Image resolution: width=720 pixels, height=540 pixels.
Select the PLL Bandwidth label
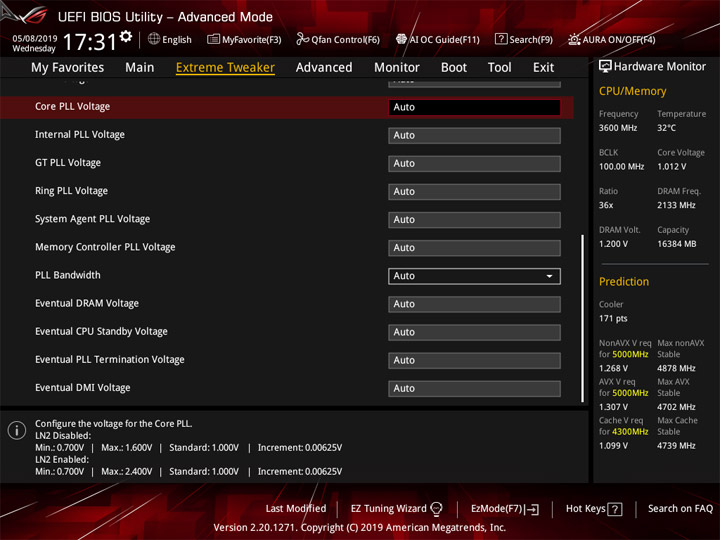(x=68, y=275)
